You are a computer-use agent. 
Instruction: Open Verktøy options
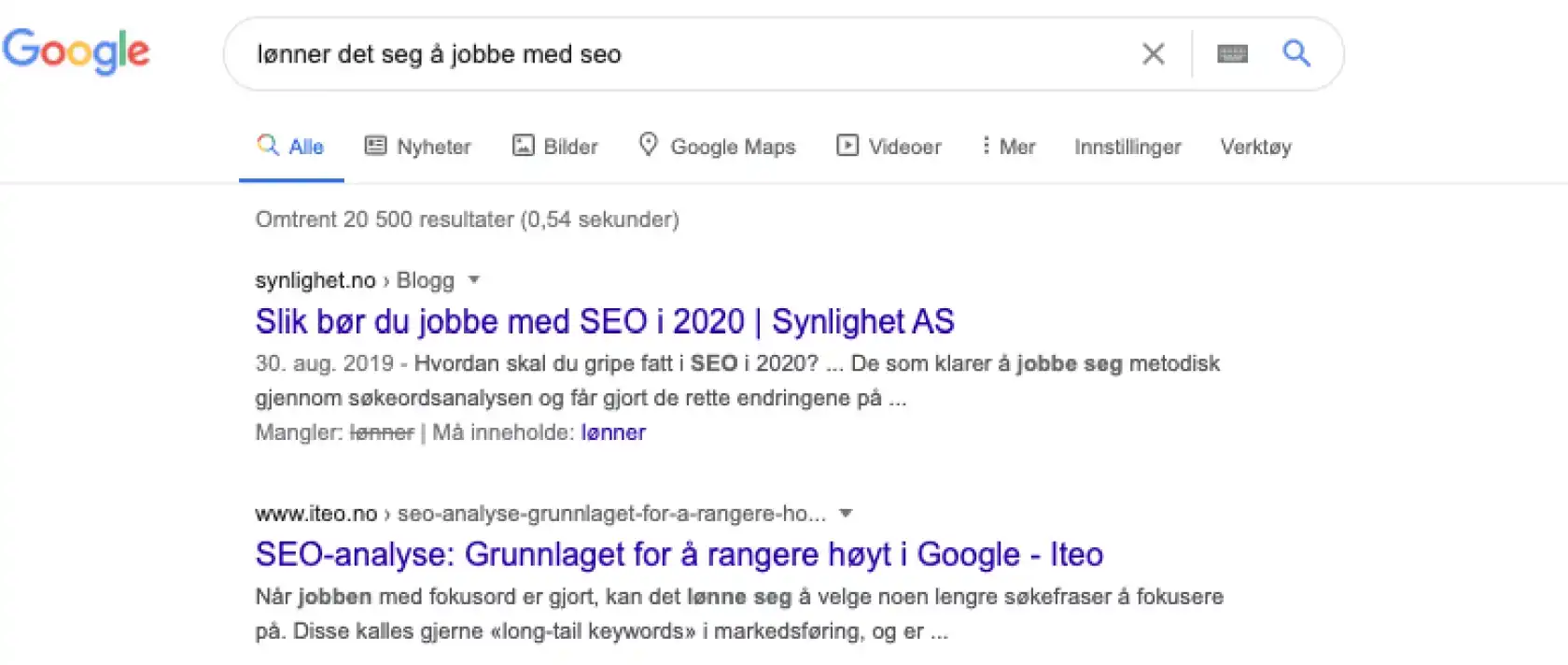pyautogui.click(x=1255, y=147)
